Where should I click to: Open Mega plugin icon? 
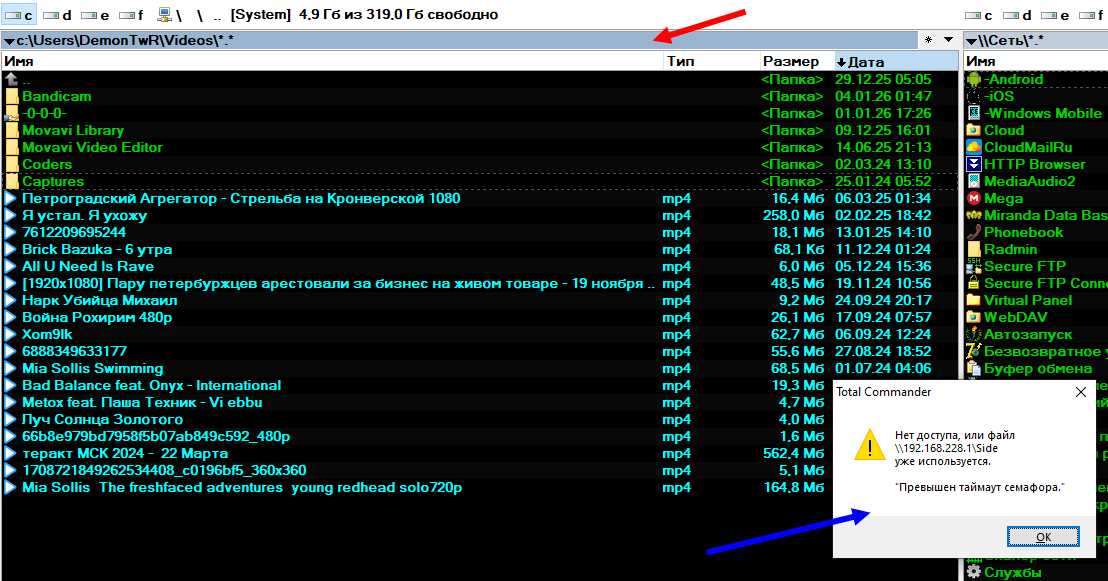point(974,199)
